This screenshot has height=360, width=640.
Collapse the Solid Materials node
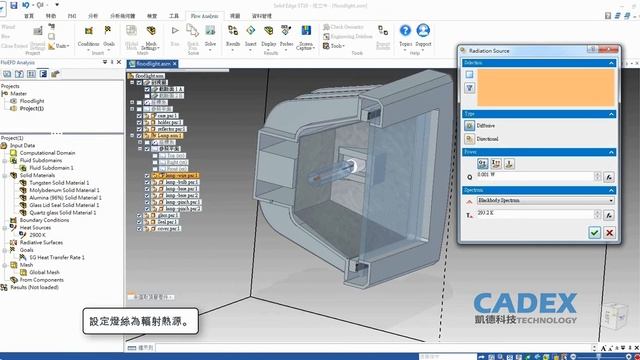[5, 176]
